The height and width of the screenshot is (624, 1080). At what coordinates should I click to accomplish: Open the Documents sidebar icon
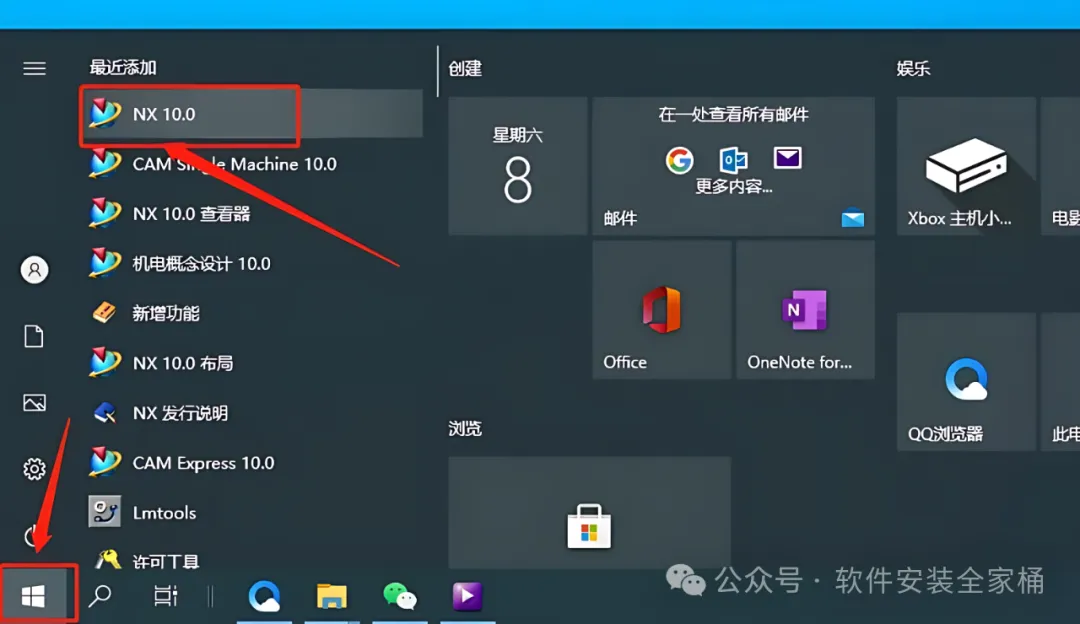34,336
